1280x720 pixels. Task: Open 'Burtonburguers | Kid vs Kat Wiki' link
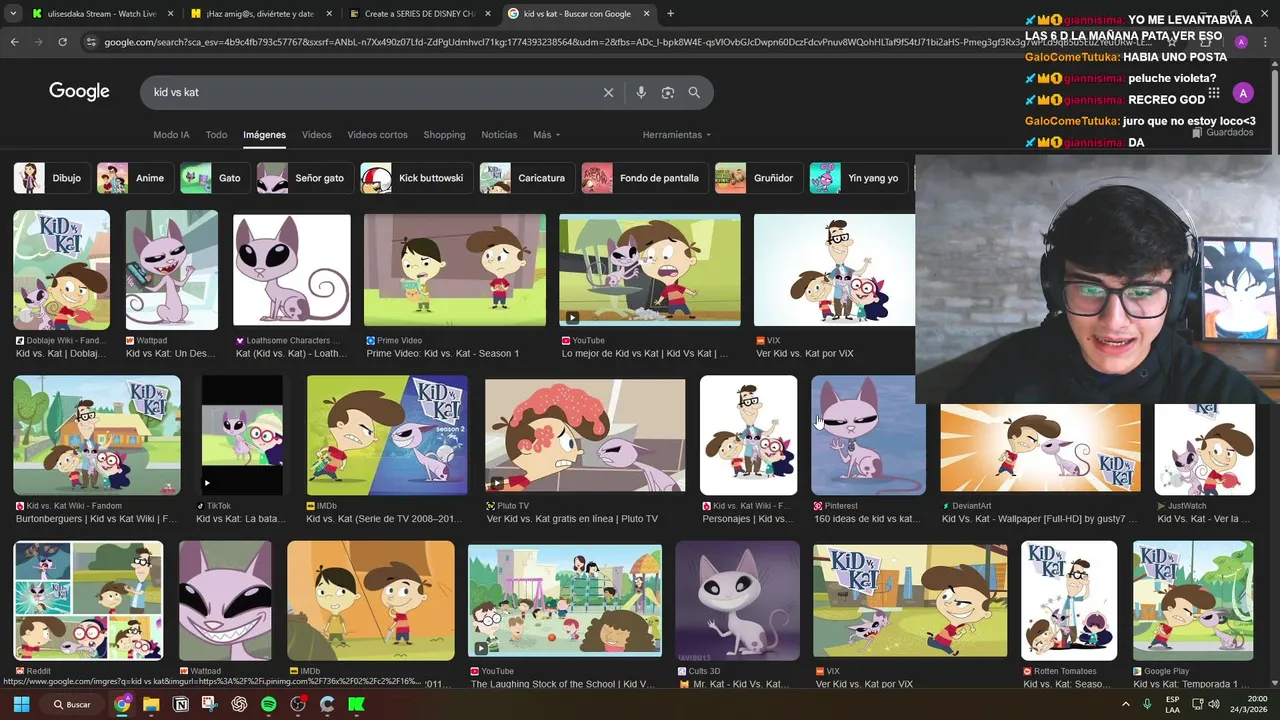96,519
